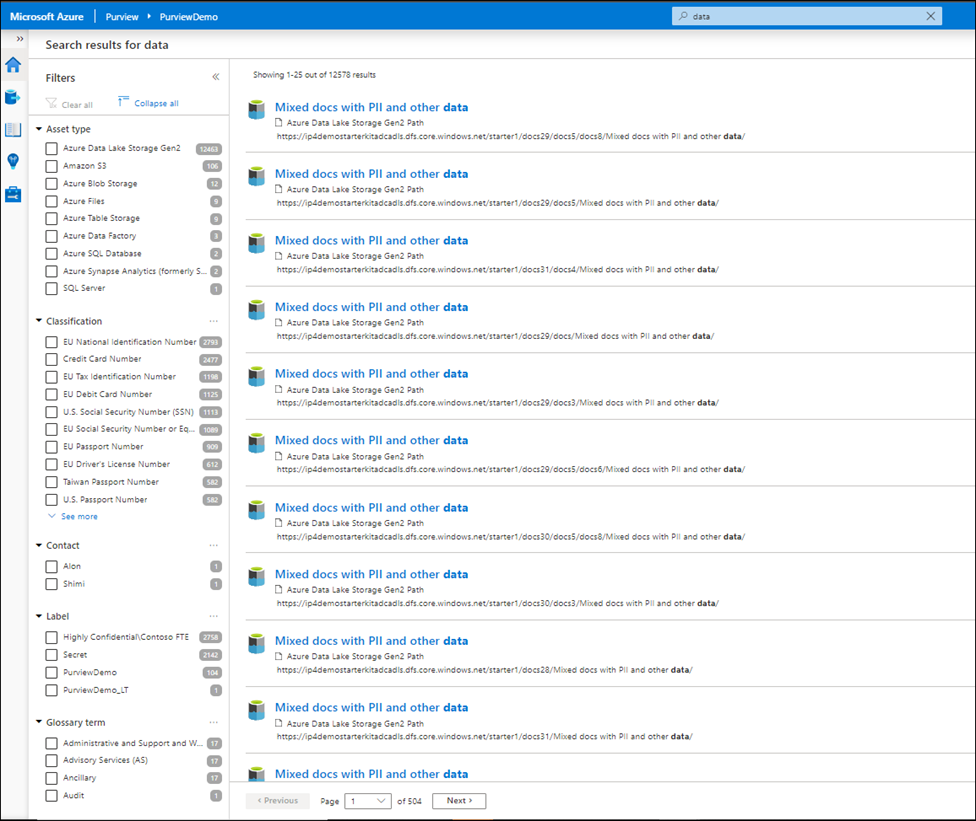976x821 pixels.
Task: Check EU Passport Number classification filter
Action: 52,447
